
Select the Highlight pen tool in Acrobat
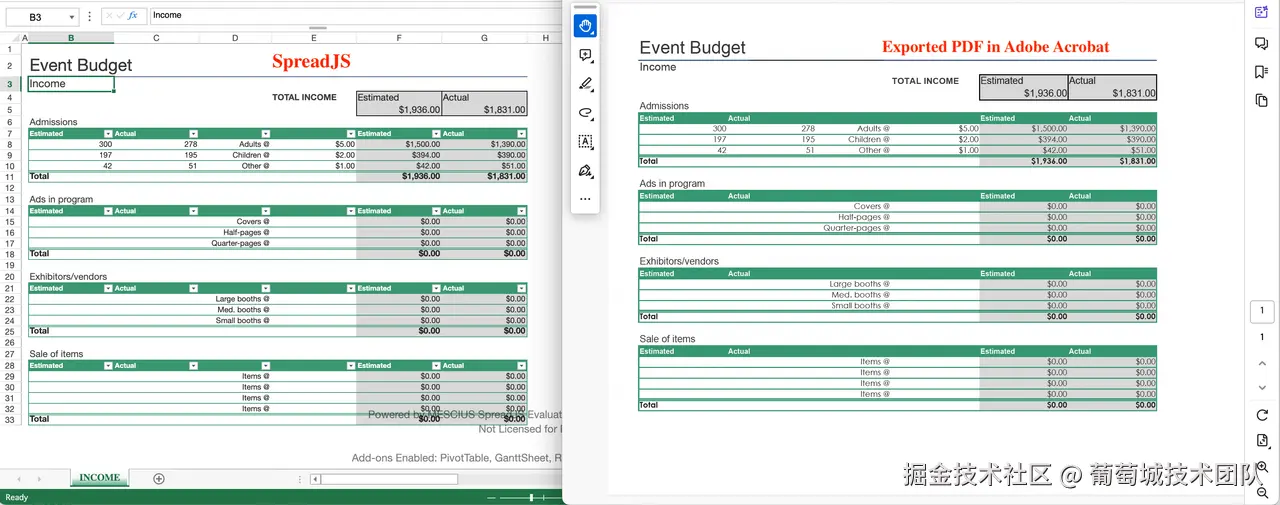(586, 84)
